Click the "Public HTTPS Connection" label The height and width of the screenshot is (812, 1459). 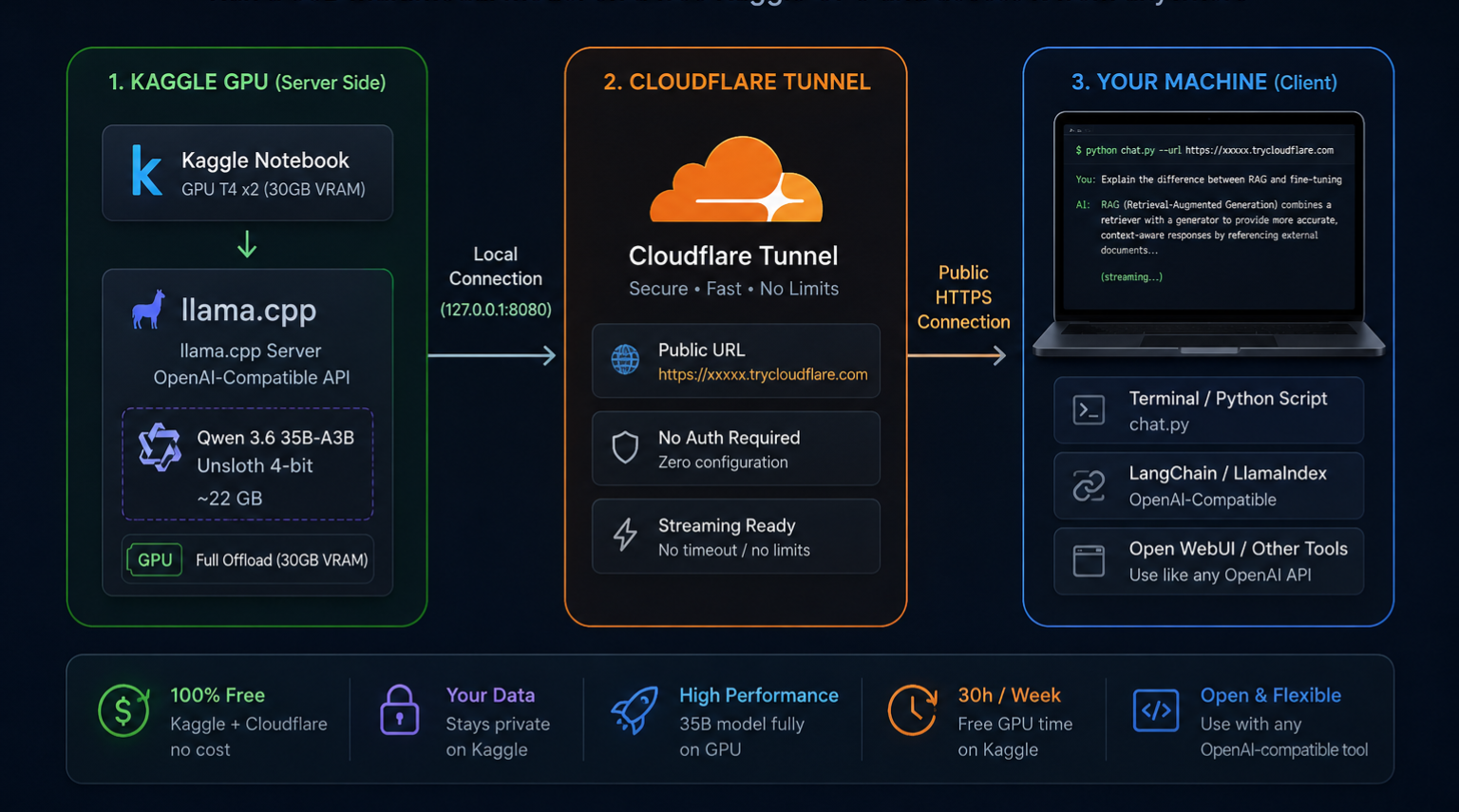[x=963, y=297]
